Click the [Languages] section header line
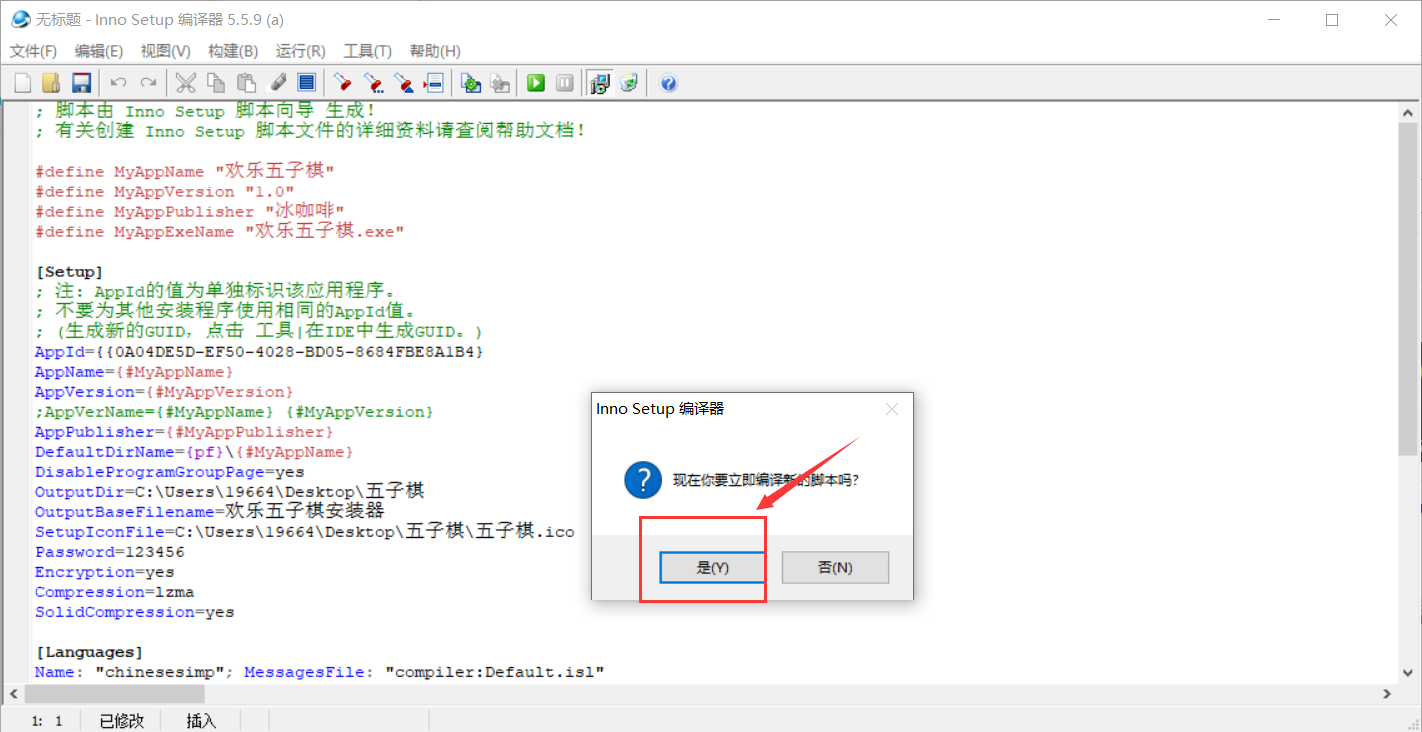This screenshot has height=732, width=1422. point(89,652)
